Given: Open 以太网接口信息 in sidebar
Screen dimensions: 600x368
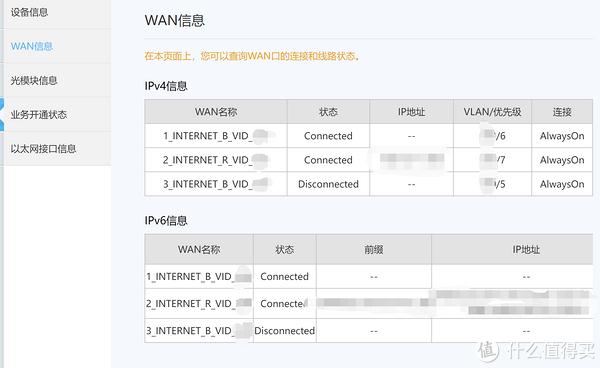Looking at the screenshot, I should pyautogui.click(x=43, y=148).
